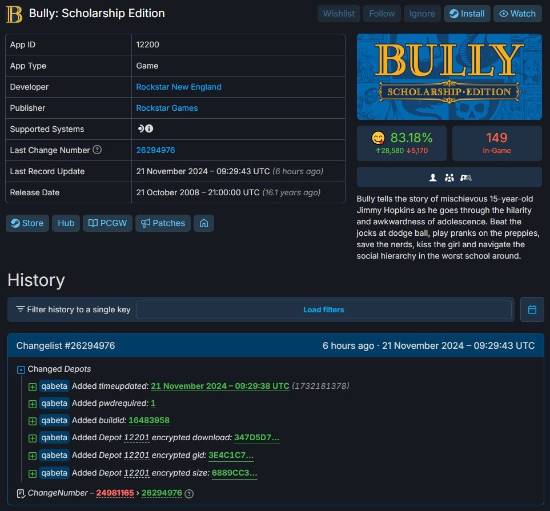Click qabeta tag on encrypted size row
550x511 pixels.
click(x=54, y=473)
